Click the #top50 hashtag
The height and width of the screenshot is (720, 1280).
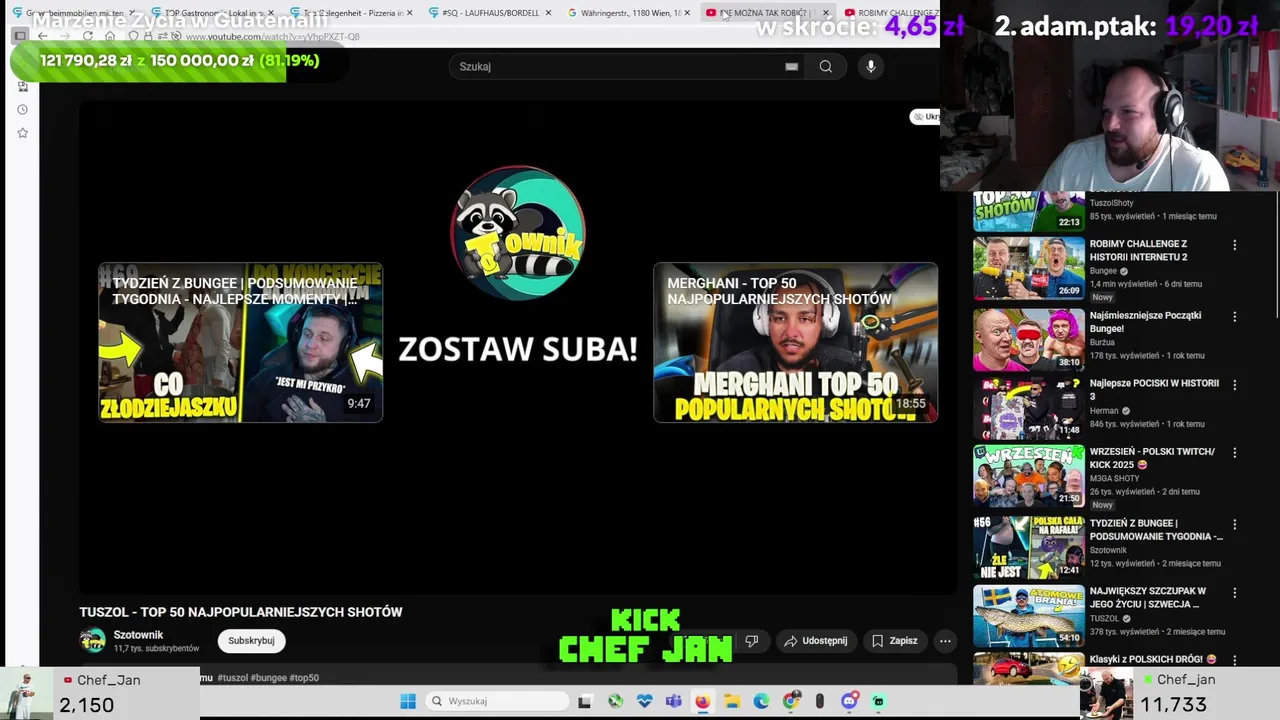click(x=305, y=678)
